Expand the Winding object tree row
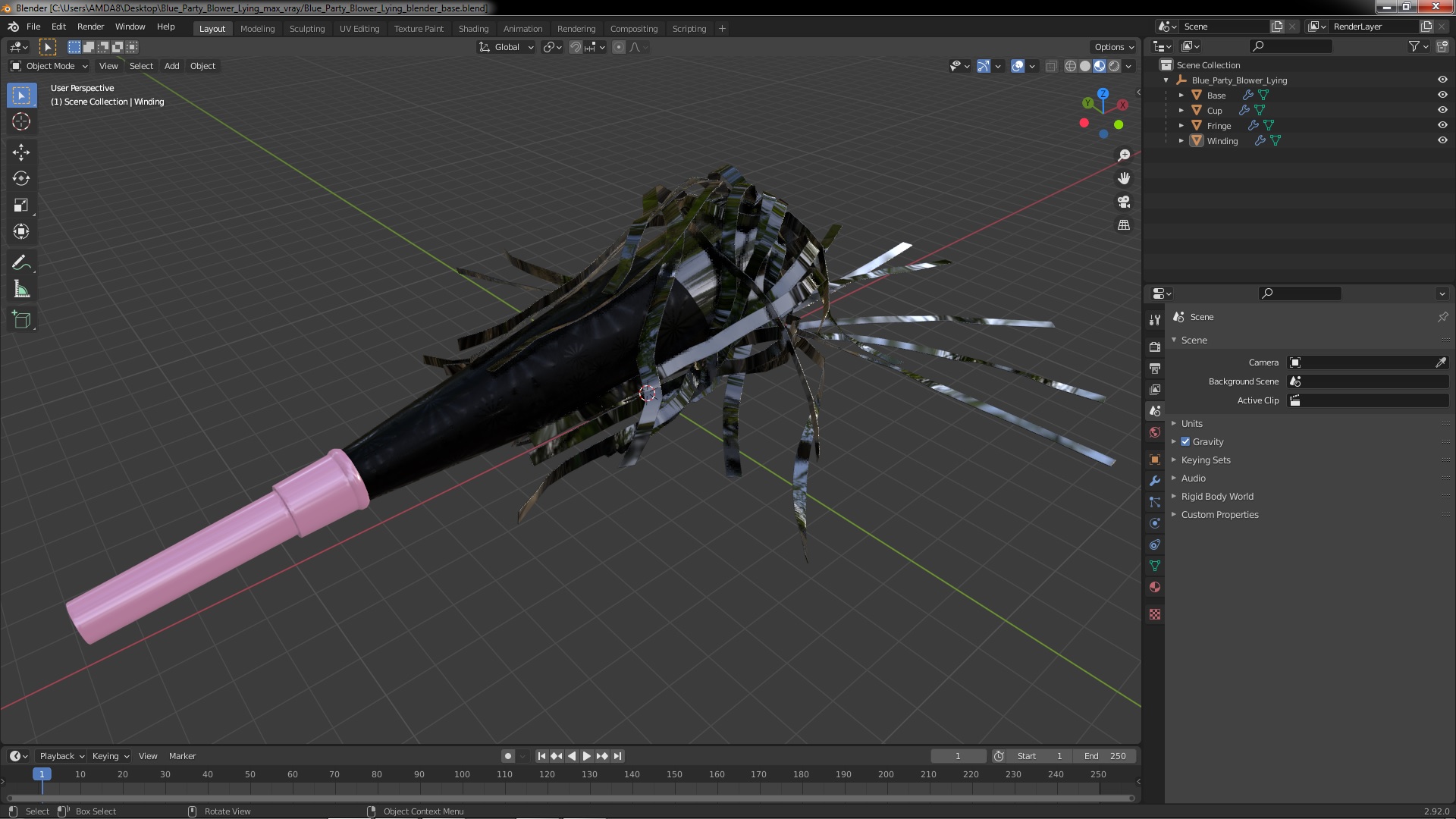Screen dimensions: 1456x819 (1181, 140)
